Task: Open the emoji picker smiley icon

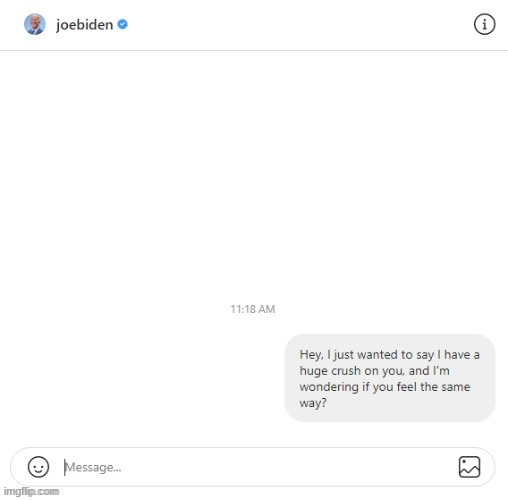Action: coord(38,467)
